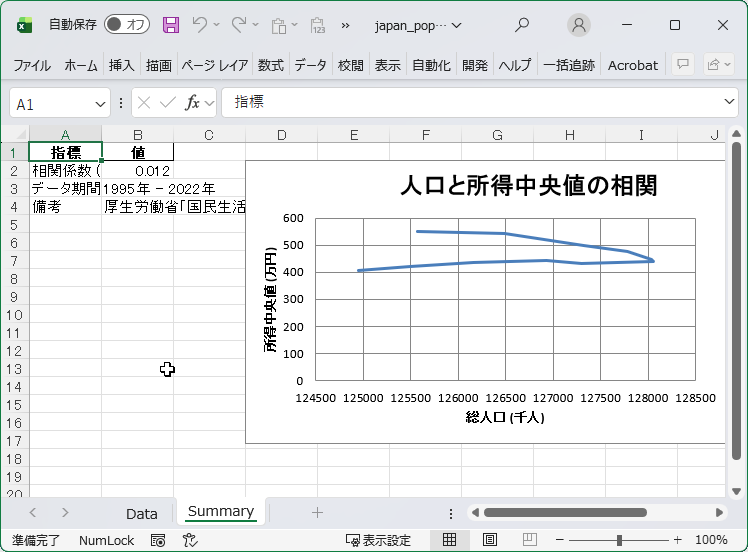Go to next sheet with right arrow
Image resolution: width=748 pixels, height=552 pixels.
click(x=65, y=512)
